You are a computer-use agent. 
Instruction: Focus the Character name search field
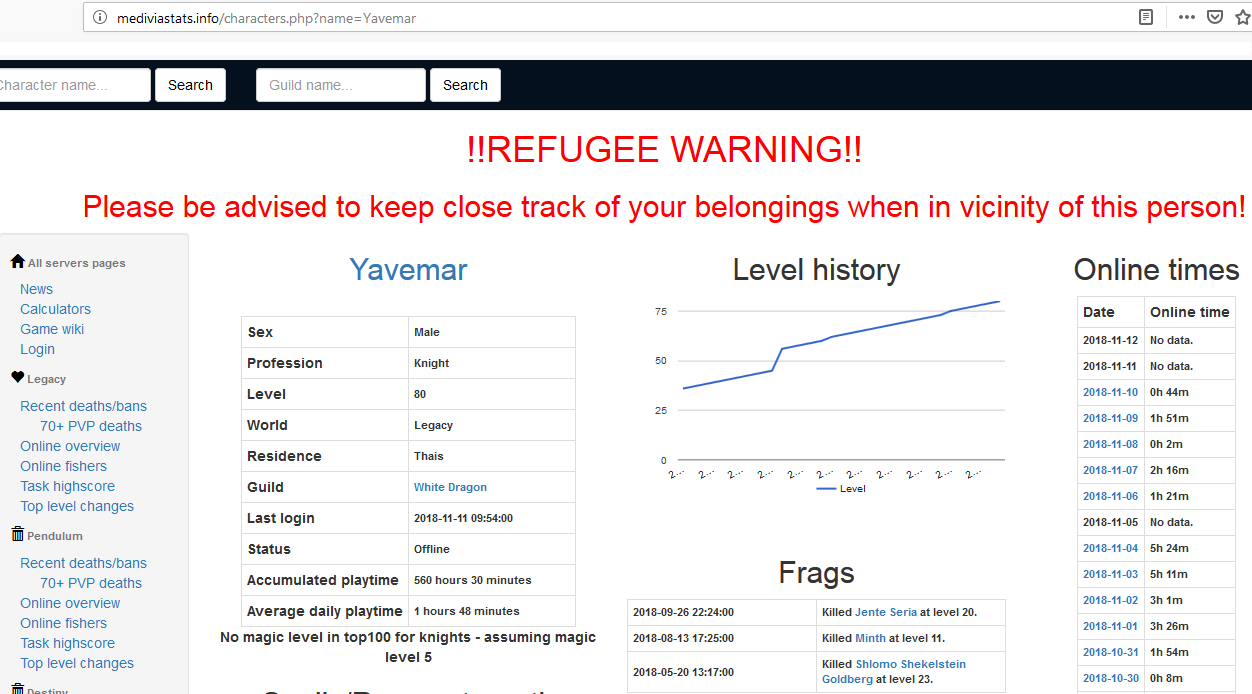(73, 85)
